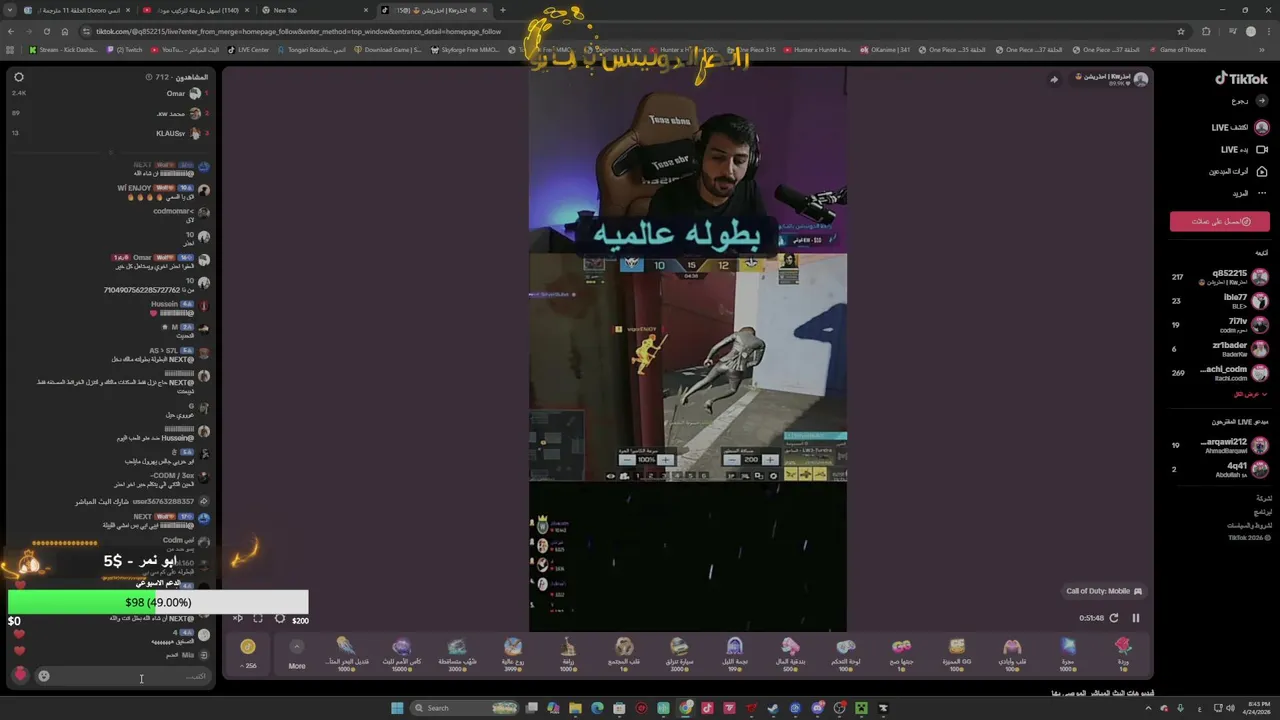Toggle fullscreen mode on the video
This screenshot has height=720, width=1280.
click(258, 619)
